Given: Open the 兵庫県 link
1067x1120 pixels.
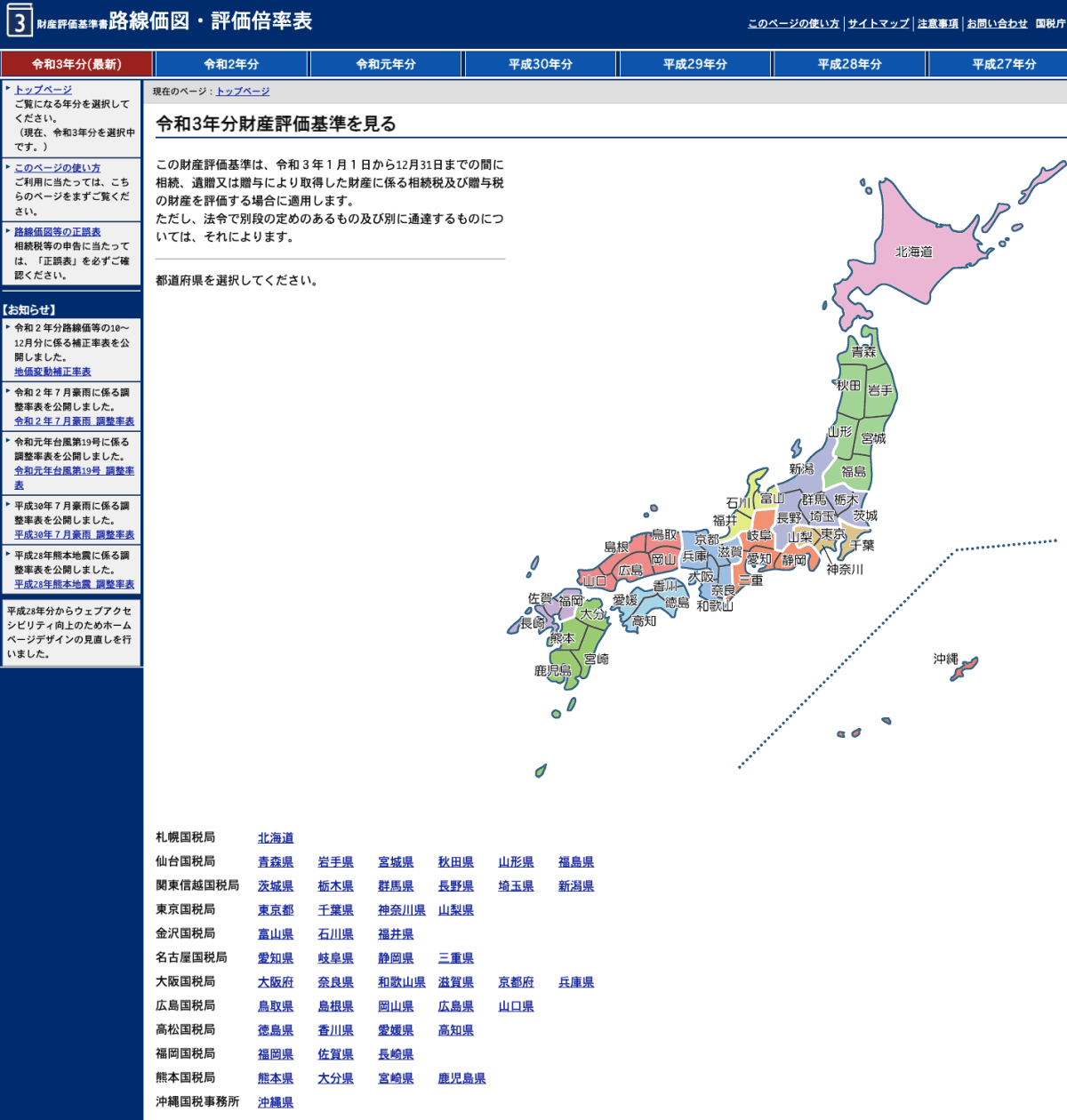Looking at the screenshot, I should point(576,982).
